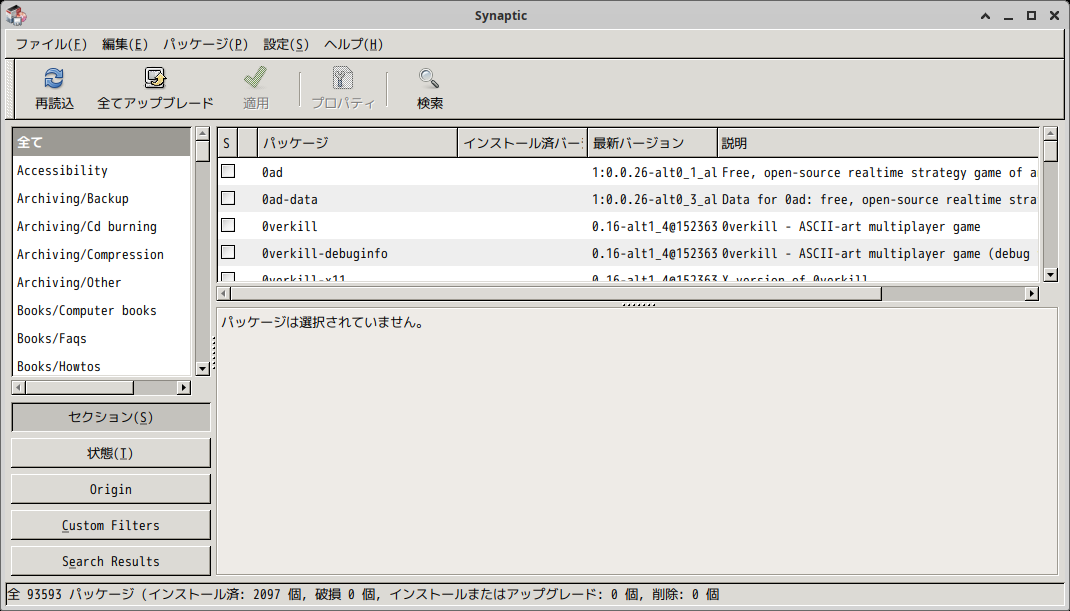Select the 0ad-data package name
Image resolution: width=1070 pixels, height=611 pixels.
click(x=290, y=199)
